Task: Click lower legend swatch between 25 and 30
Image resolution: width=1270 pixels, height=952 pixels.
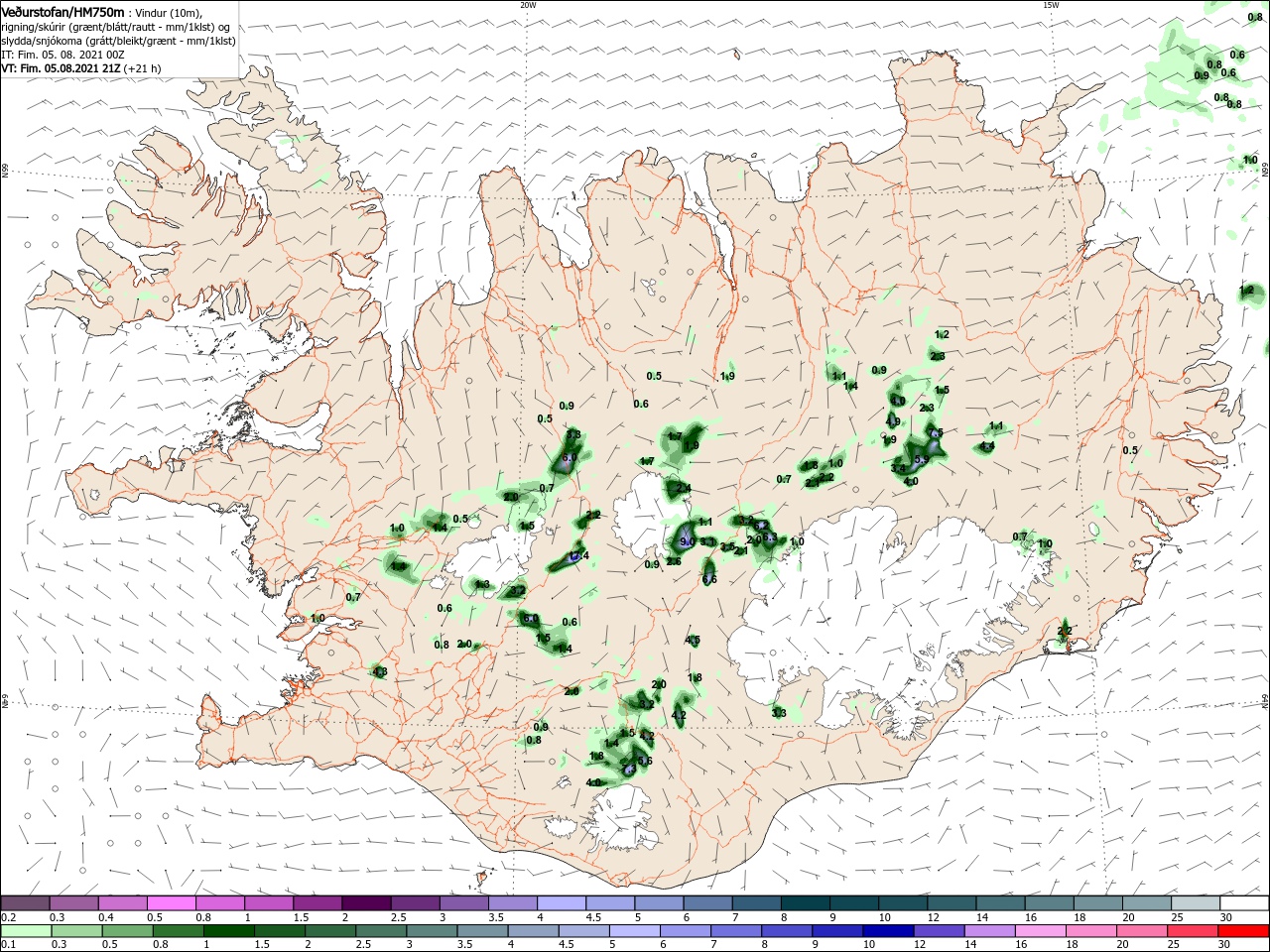Action: pyautogui.click(x=1195, y=931)
